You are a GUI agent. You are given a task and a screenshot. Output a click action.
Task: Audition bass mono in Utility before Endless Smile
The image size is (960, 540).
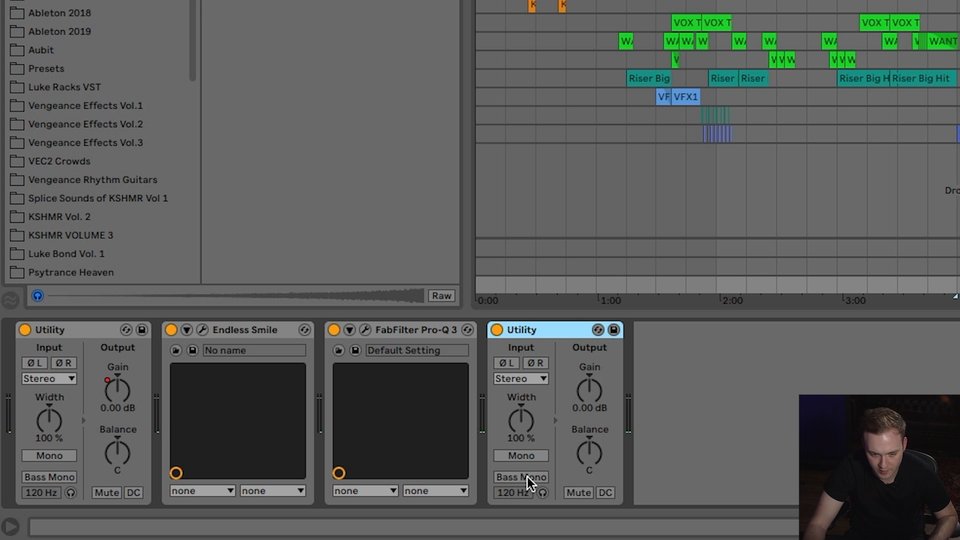(x=71, y=493)
